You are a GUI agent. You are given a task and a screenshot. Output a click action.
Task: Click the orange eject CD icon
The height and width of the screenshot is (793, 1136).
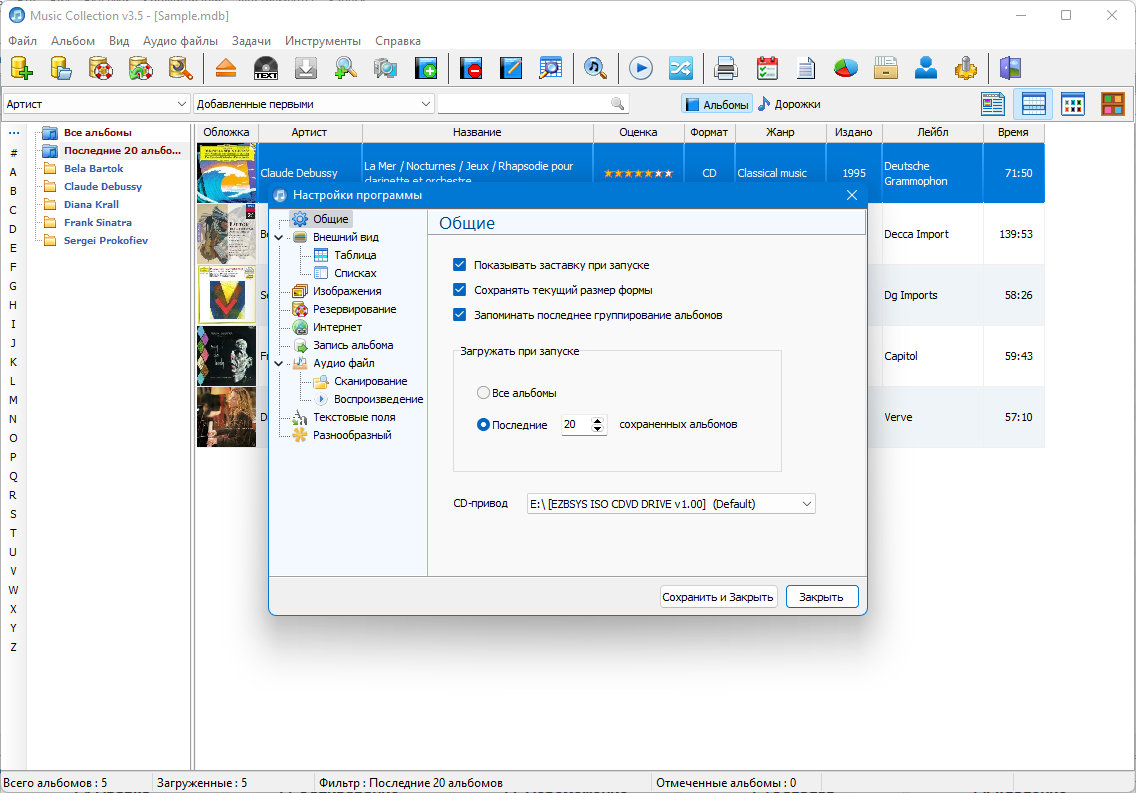point(226,68)
